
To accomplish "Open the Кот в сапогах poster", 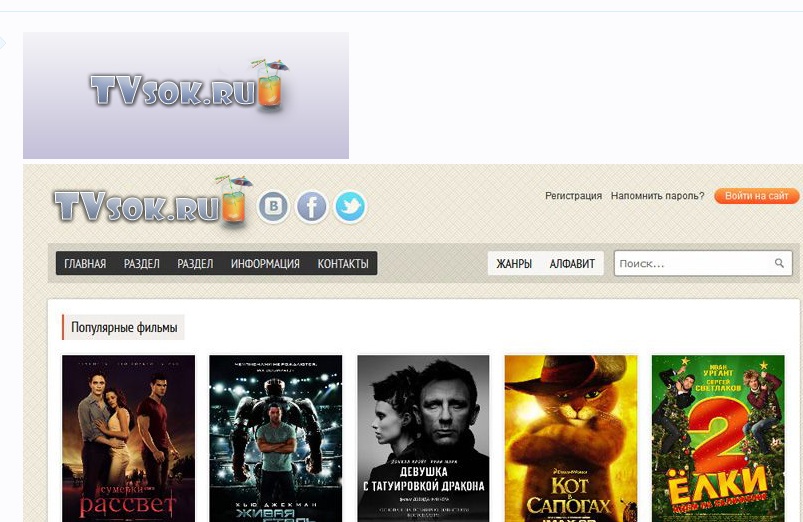I will click(x=570, y=439).
